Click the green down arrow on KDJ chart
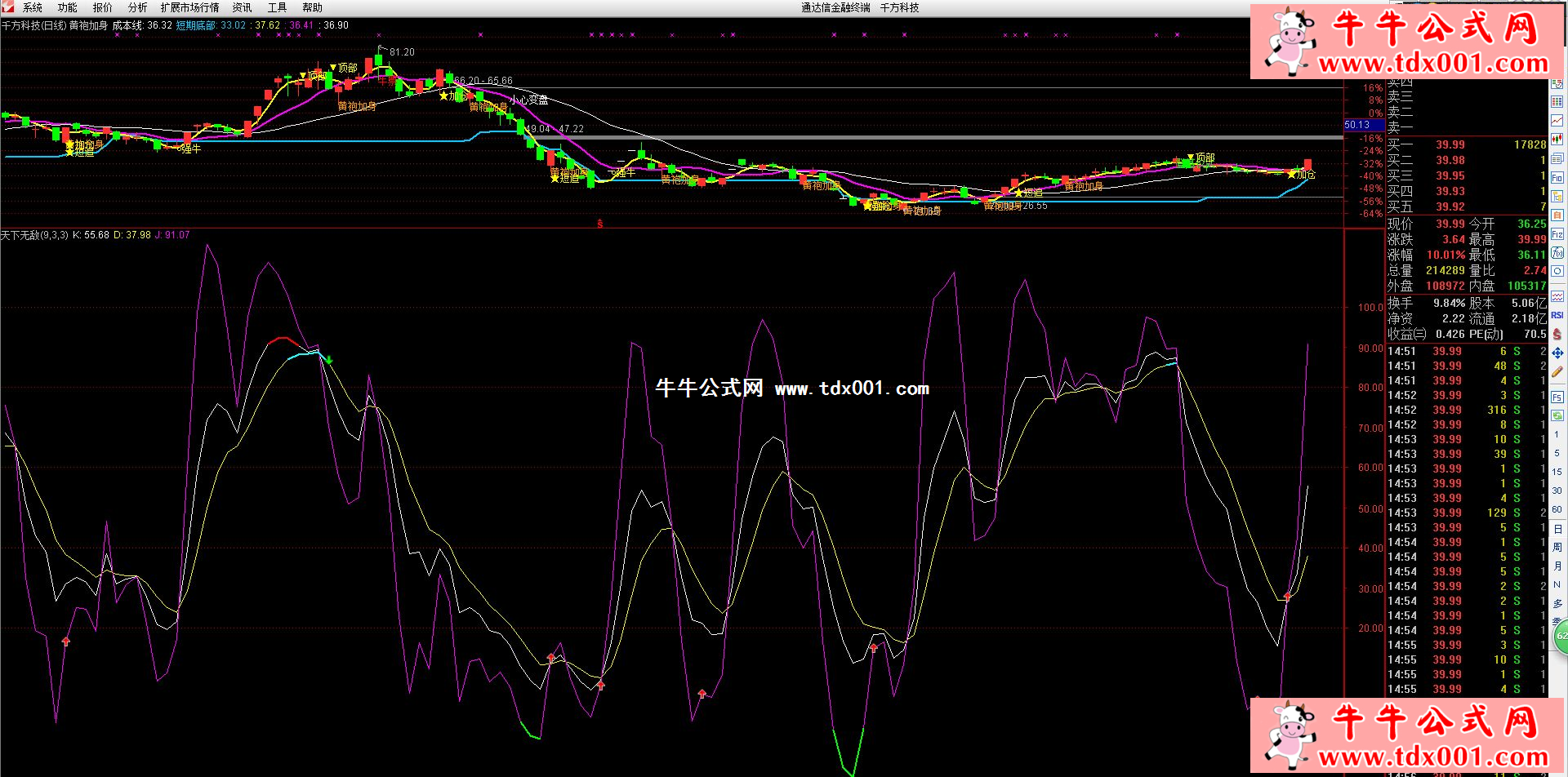Screen dimensions: 1568x777 [x=329, y=359]
